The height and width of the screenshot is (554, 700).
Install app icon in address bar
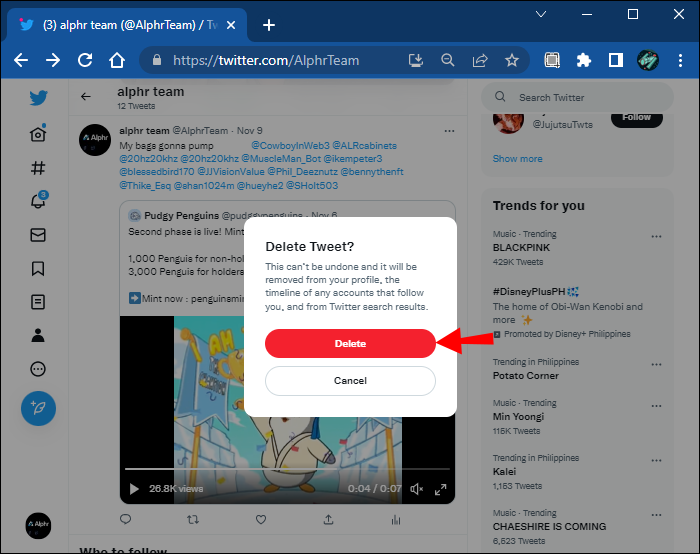(x=416, y=60)
